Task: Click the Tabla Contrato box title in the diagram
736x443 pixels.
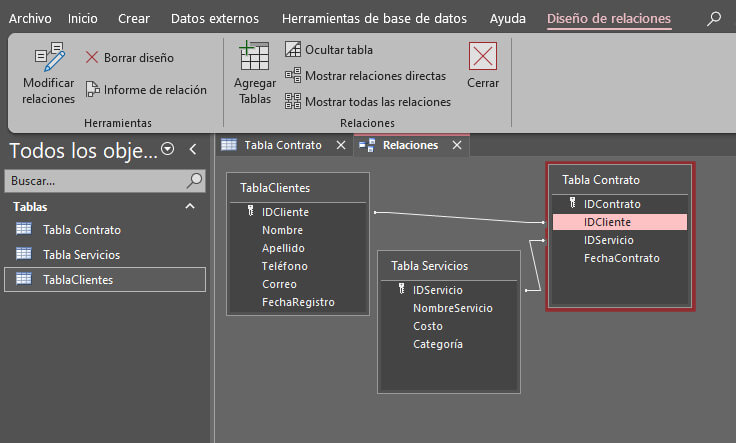Action: pos(601,180)
